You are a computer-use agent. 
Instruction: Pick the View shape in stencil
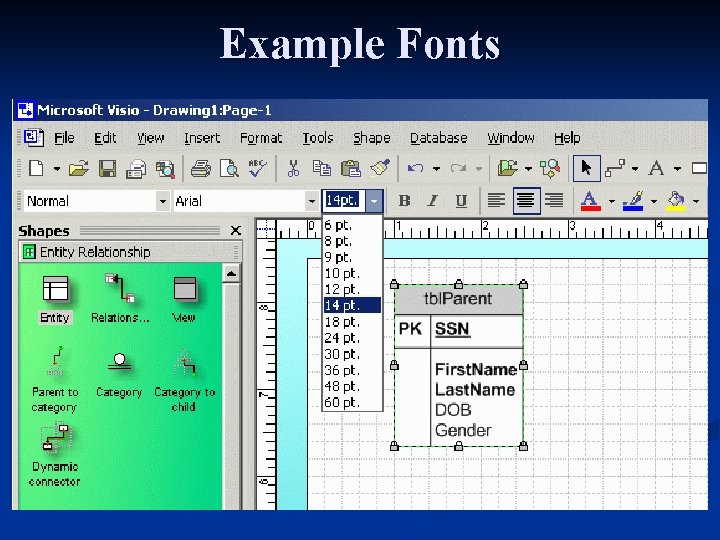pos(184,299)
